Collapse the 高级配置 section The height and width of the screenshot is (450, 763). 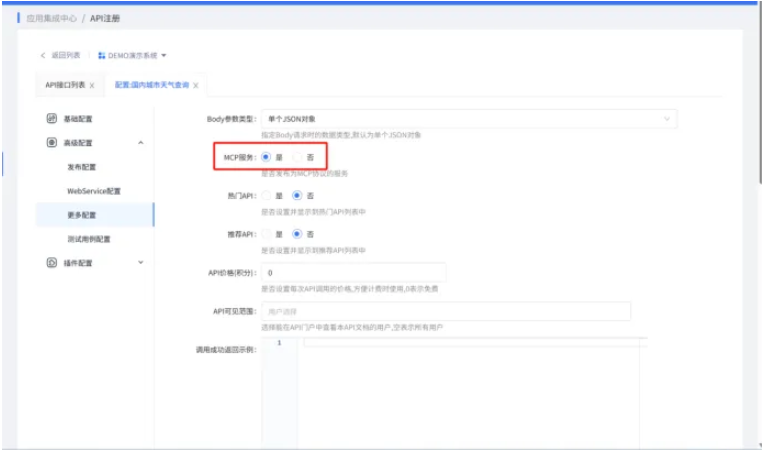(x=140, y=143)
